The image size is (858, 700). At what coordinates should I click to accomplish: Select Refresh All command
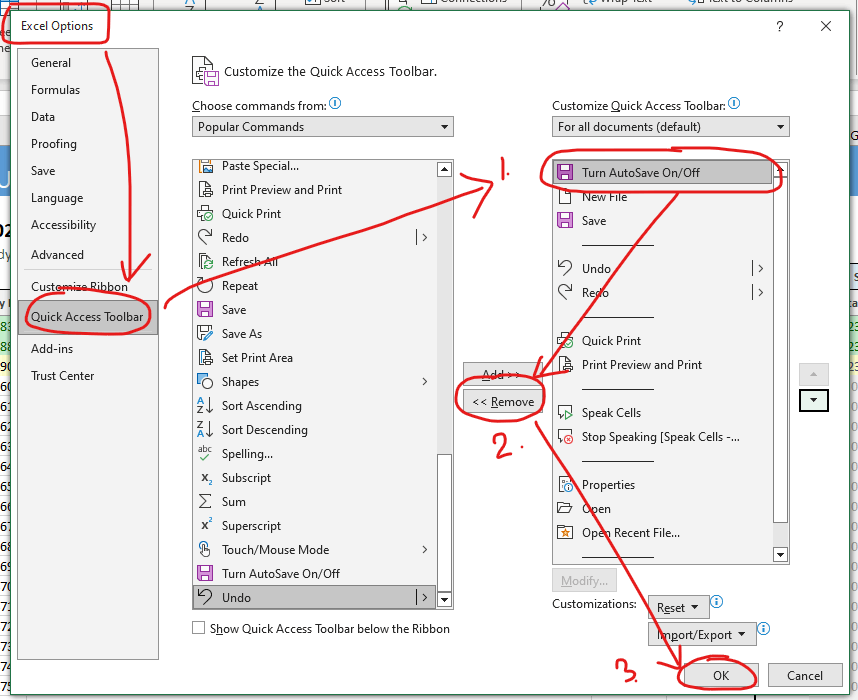point(315,262)
